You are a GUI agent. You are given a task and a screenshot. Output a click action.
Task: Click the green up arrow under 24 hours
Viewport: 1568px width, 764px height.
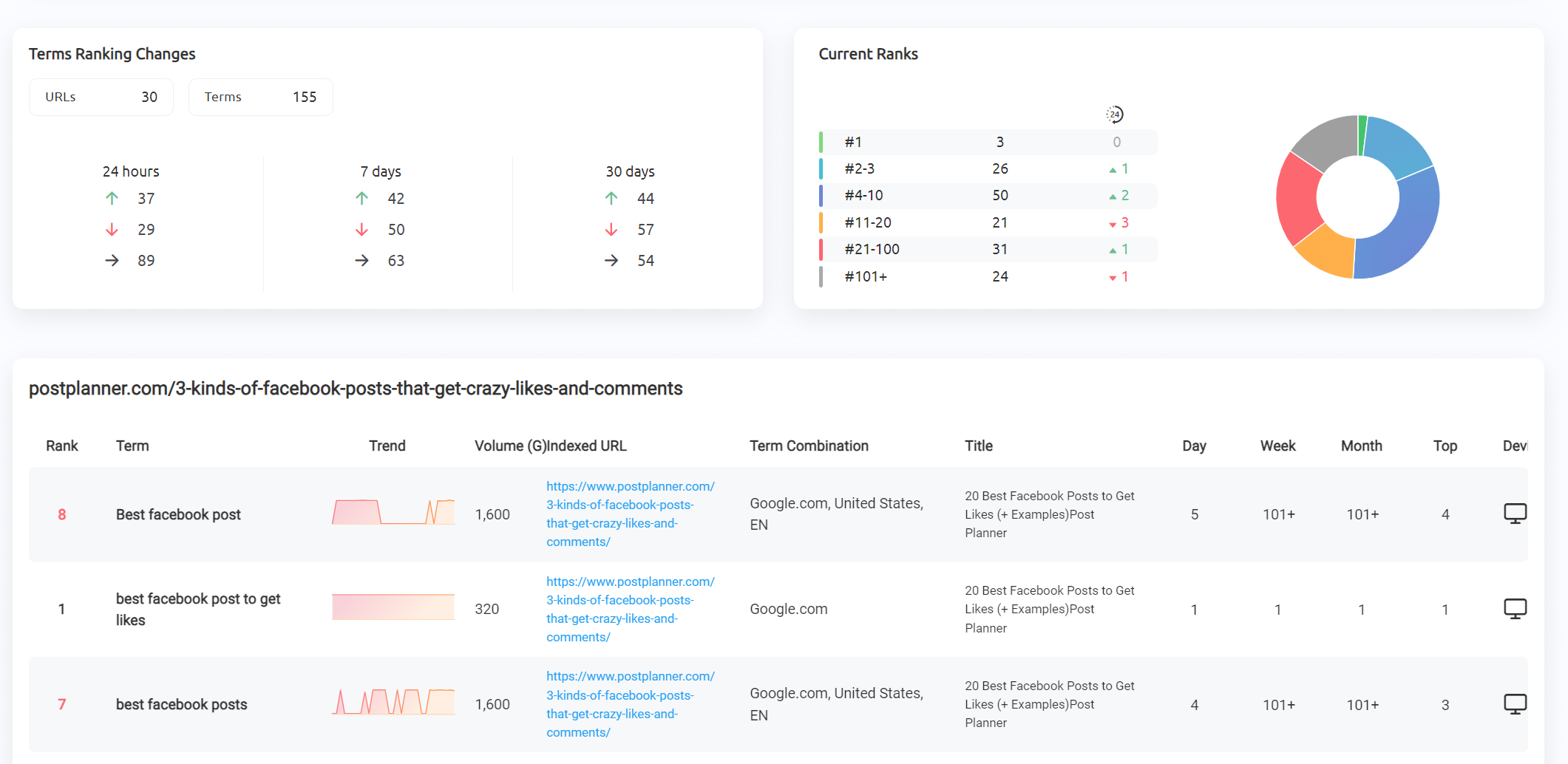coord(112,199)
